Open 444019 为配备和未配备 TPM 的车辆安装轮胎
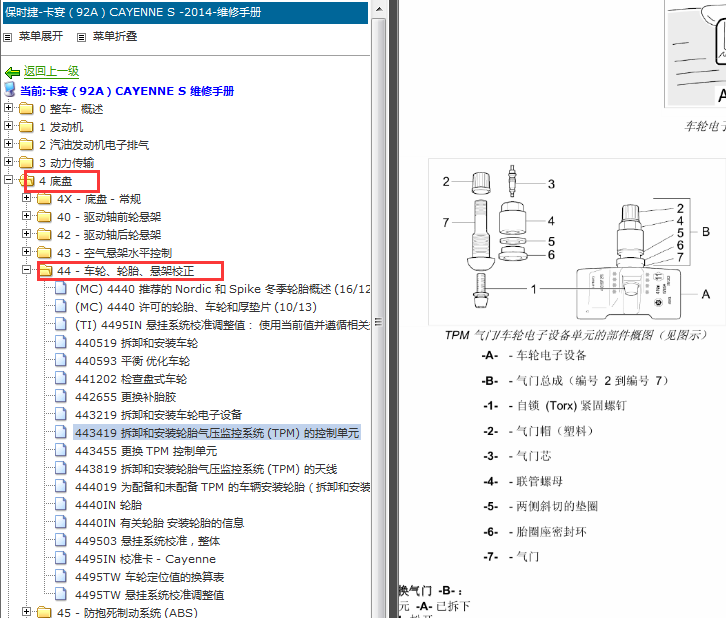 tap(222, 487)
